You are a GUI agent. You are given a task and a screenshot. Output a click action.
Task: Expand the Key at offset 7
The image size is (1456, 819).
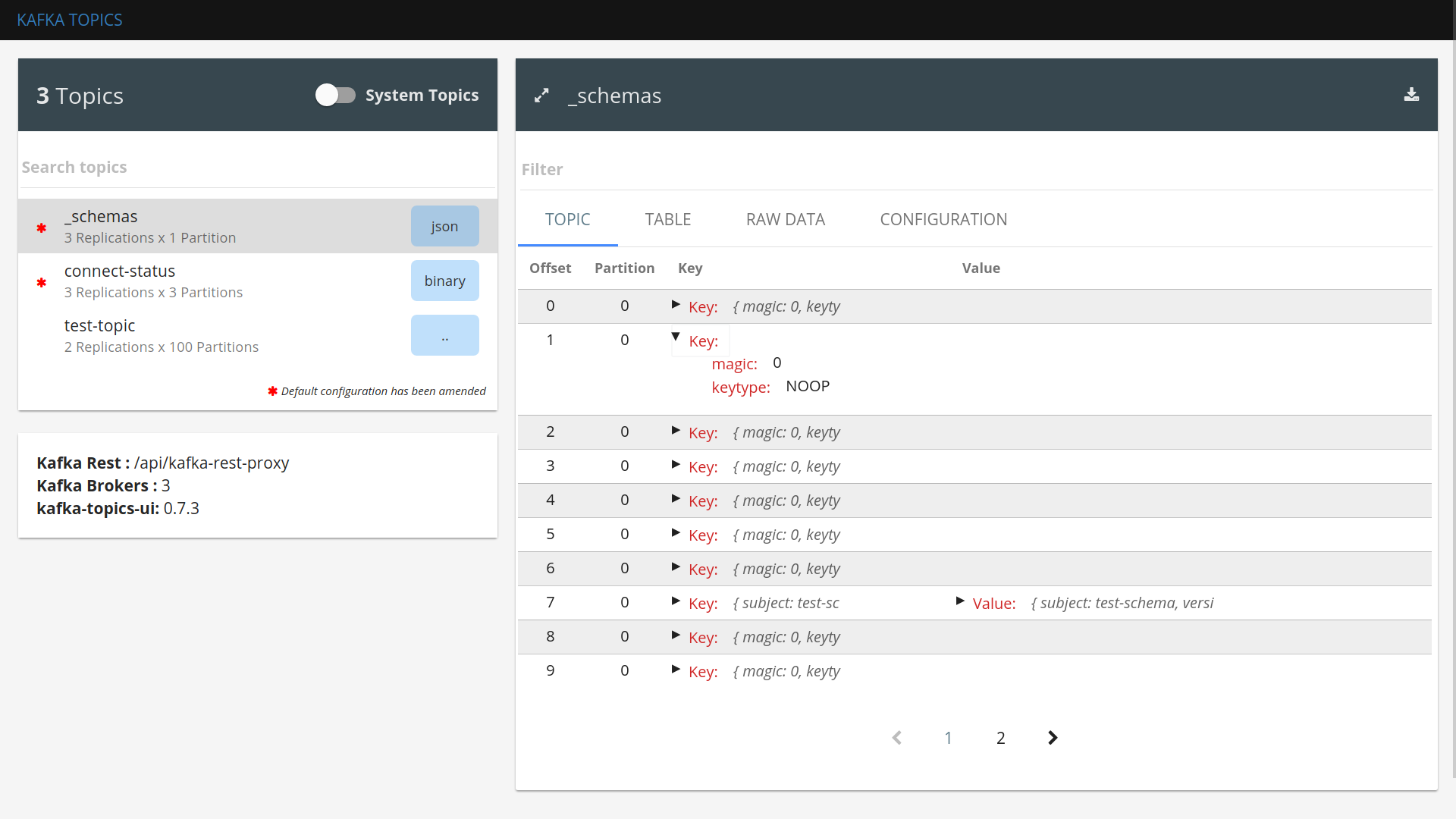(x=676, y=601)
